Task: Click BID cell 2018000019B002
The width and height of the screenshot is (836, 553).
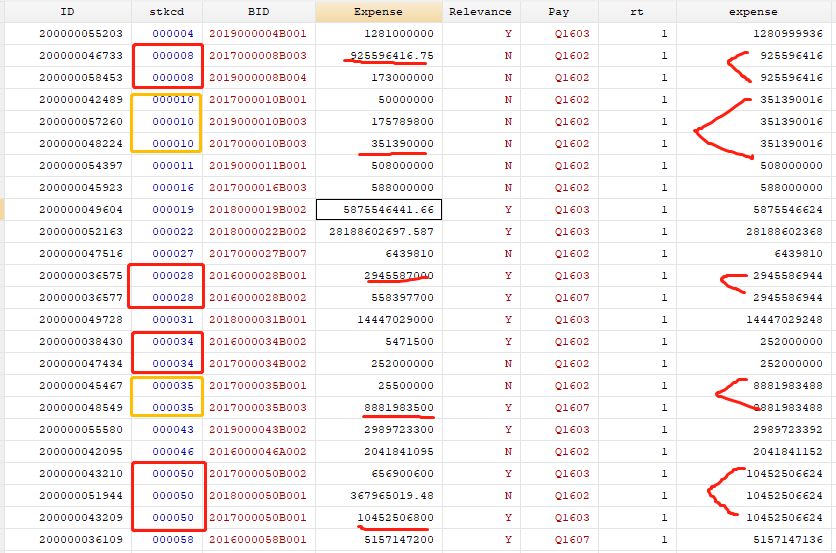Action: click(x=258, y=210)
